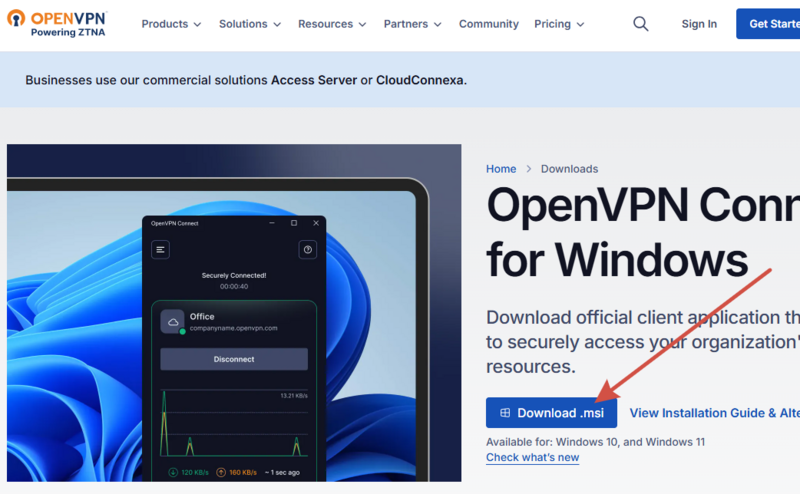Click the OpenVPN logo
800x494 pixels.
[x=57, y=24]
